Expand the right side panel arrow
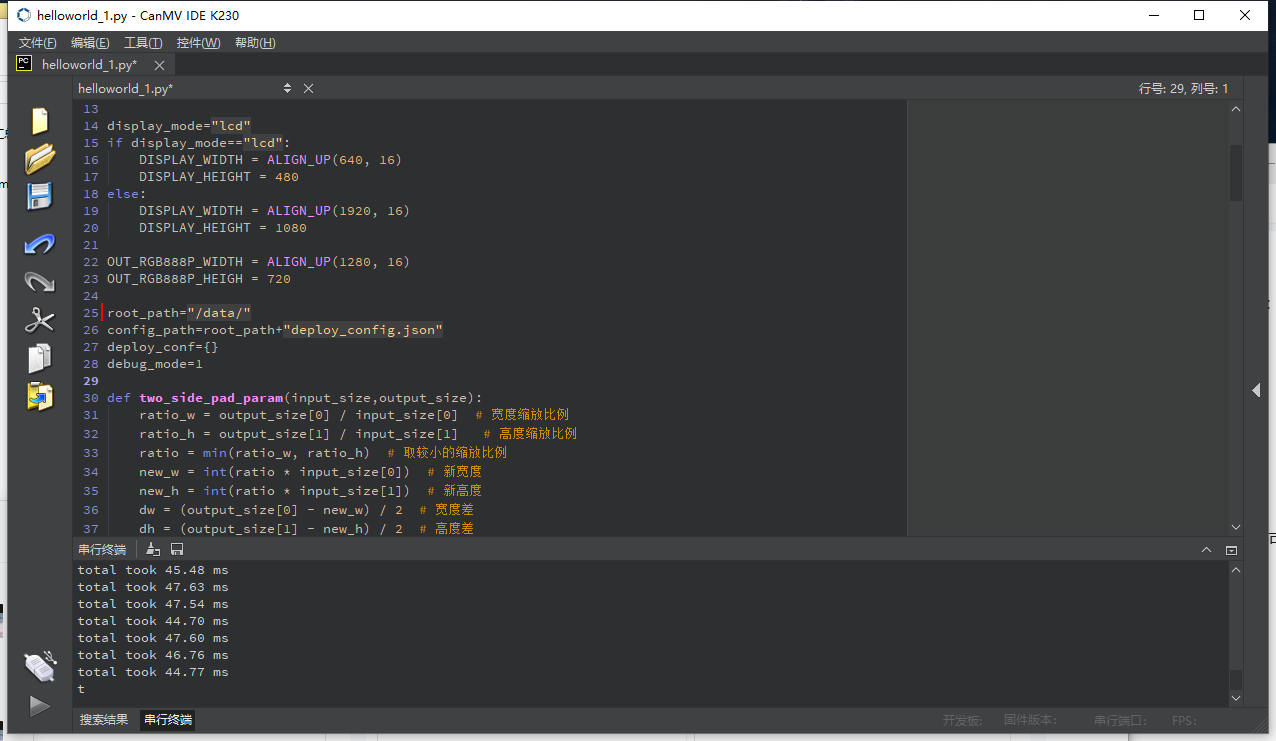Screen dimensions: 1276x741 pyautogui.click(x=1257, y=391)
